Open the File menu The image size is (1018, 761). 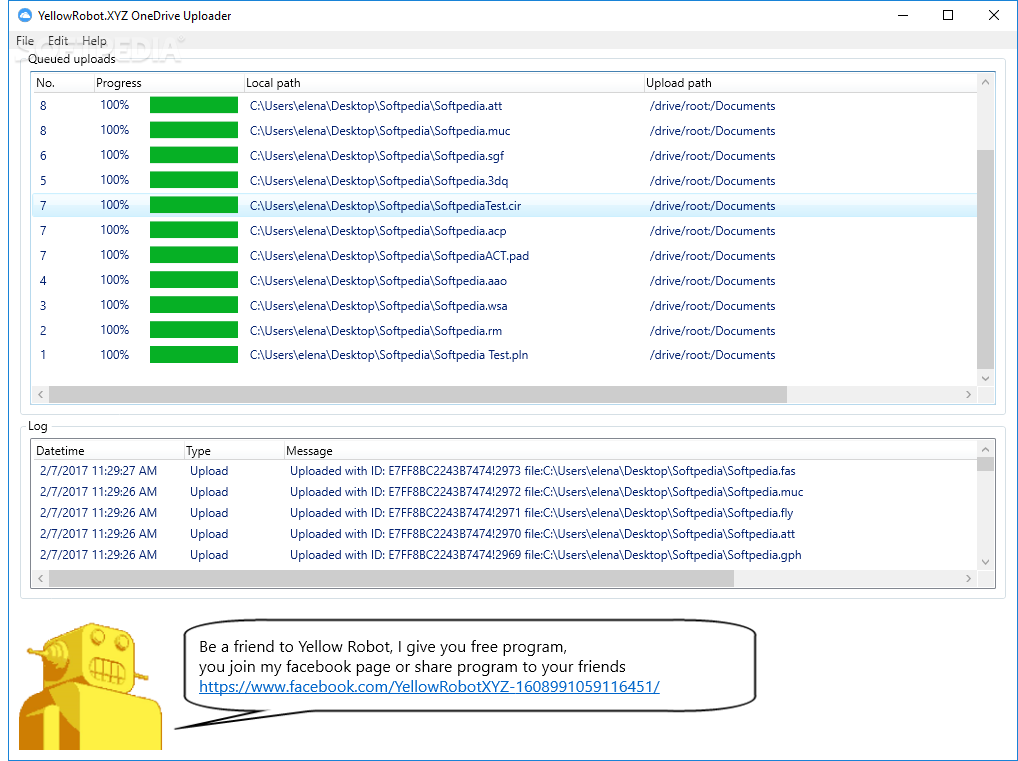coord(25,41)
